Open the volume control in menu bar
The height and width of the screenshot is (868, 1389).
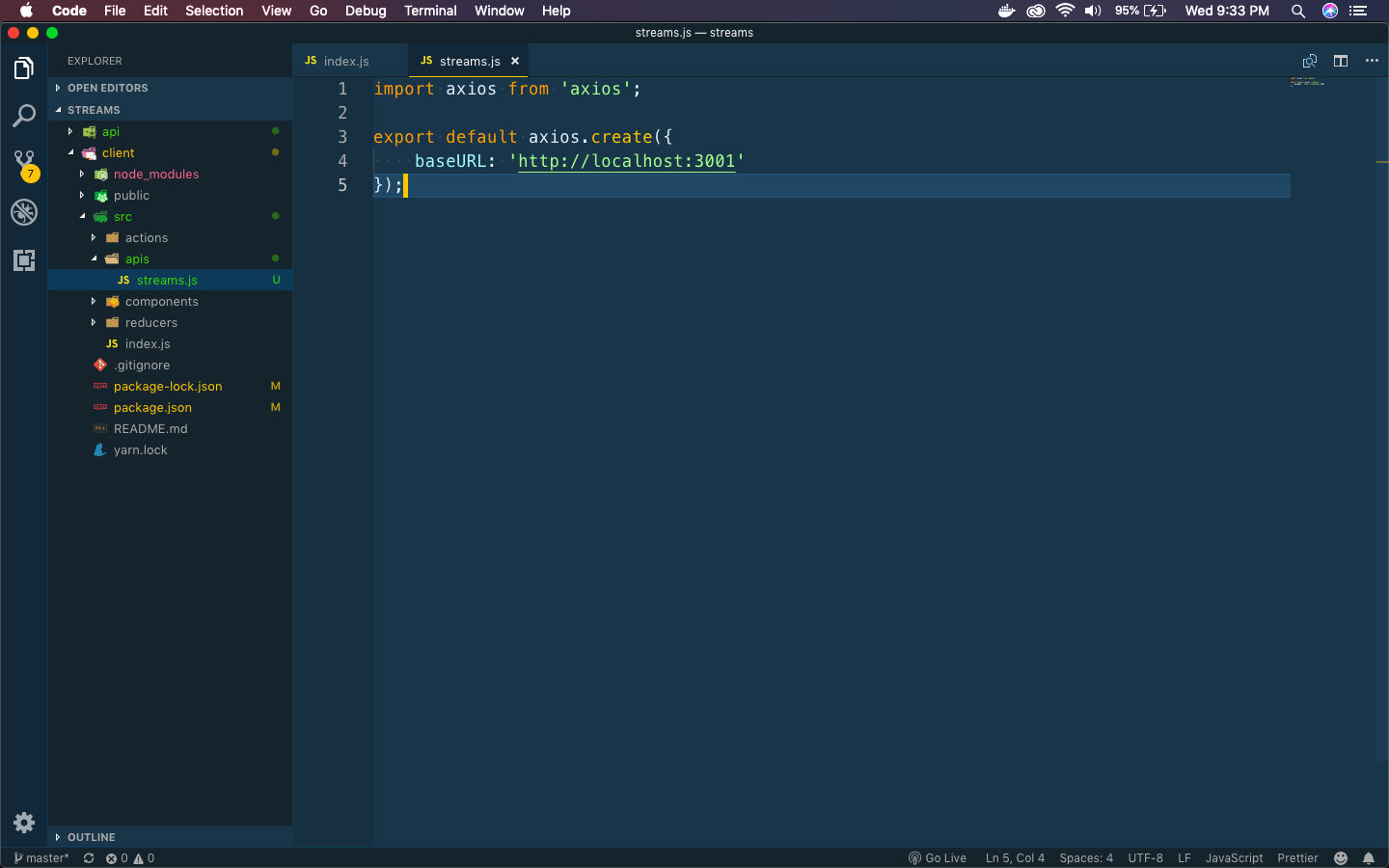point(1093,11)
